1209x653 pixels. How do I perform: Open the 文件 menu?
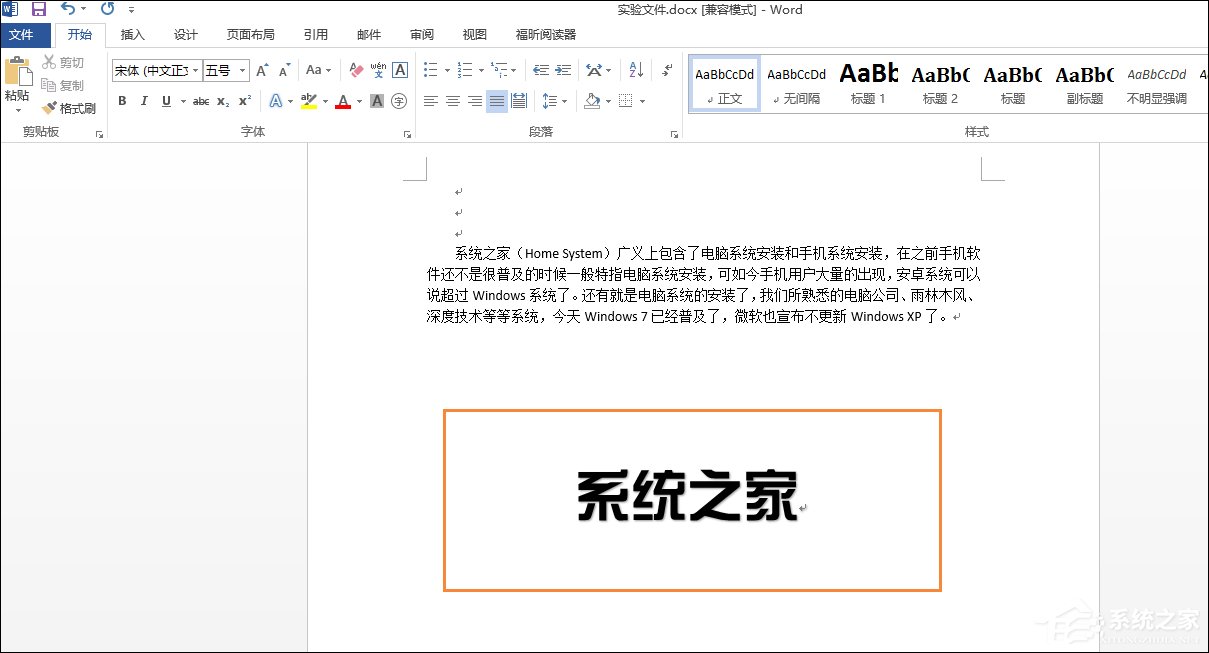click(25, 34)
